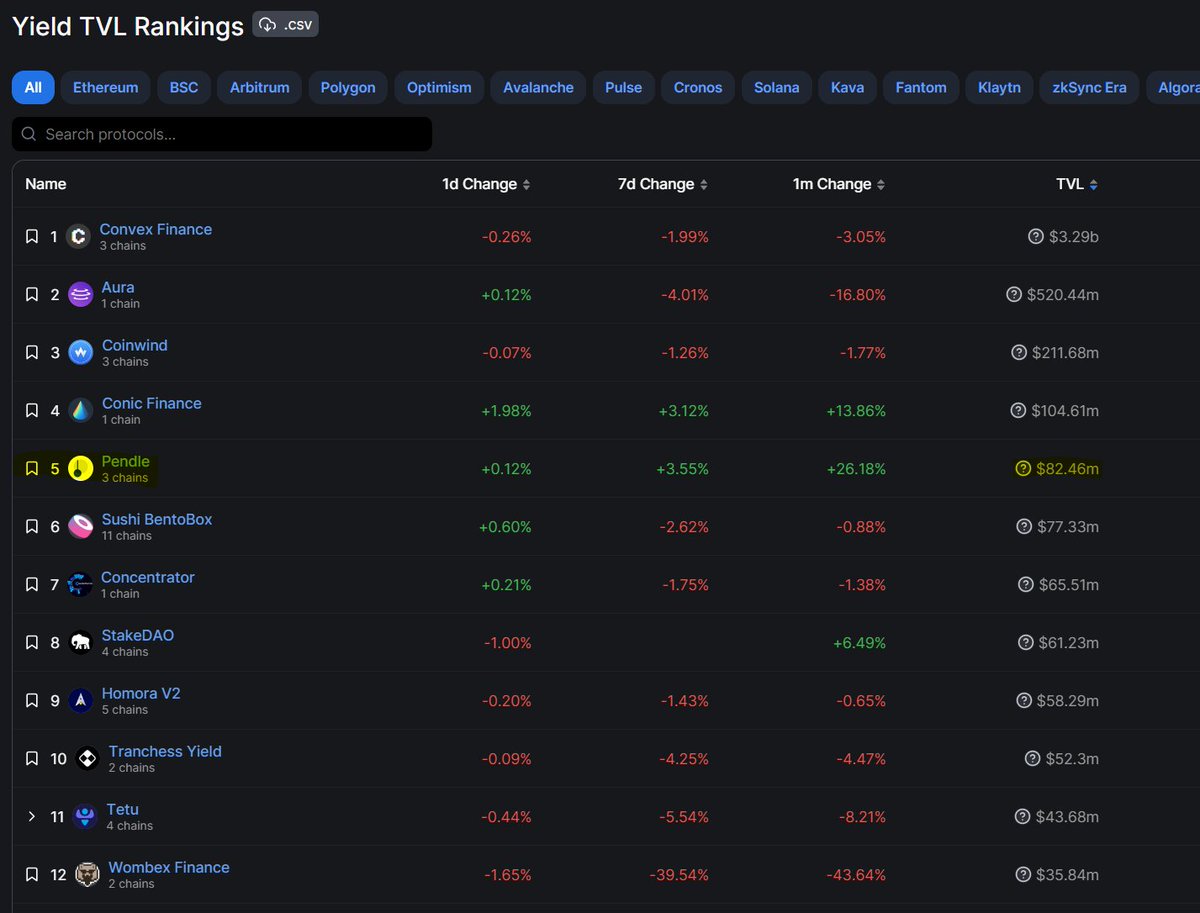Toggle bookmark for StakeDAO
1200x913 pixels.
31,643
